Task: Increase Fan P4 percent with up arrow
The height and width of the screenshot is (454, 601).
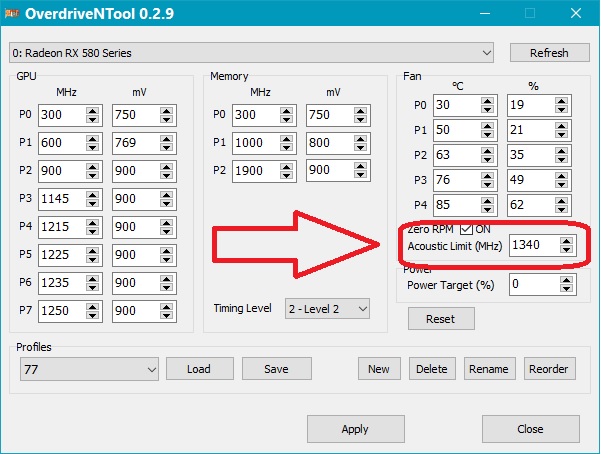Action: [562, 201]
